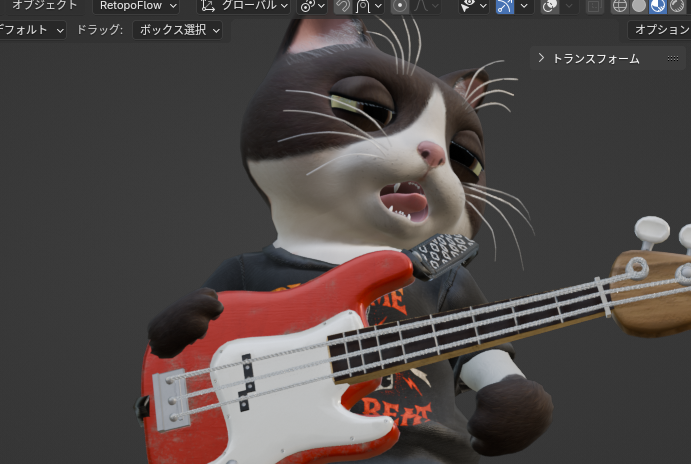
Task: Open the オプション options popover
Action: [x=659, y=30]
